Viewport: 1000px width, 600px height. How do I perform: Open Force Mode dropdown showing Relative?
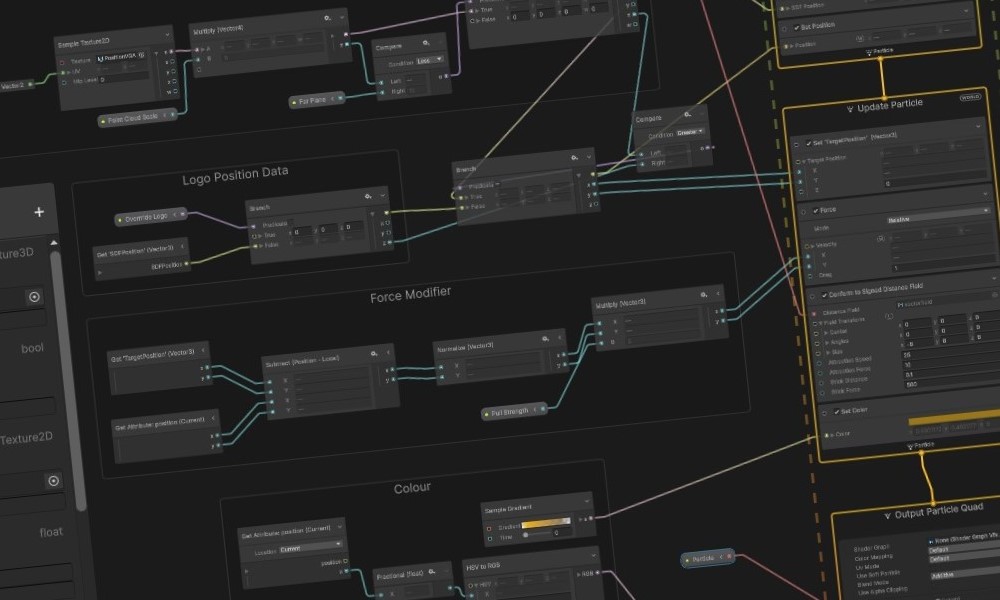(938, 216)
